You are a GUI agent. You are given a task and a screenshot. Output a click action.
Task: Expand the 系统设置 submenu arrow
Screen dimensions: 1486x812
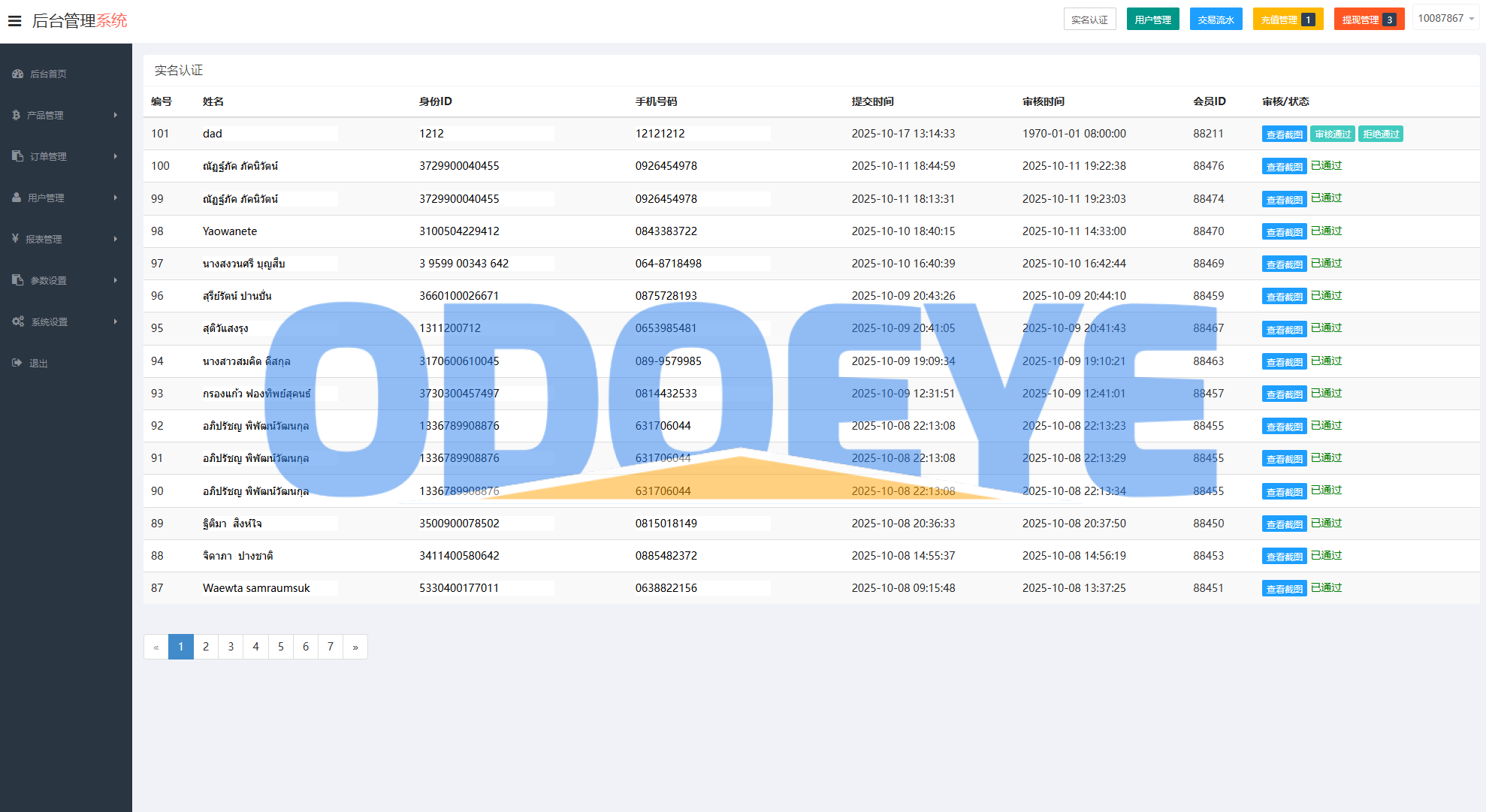[115, 321]
